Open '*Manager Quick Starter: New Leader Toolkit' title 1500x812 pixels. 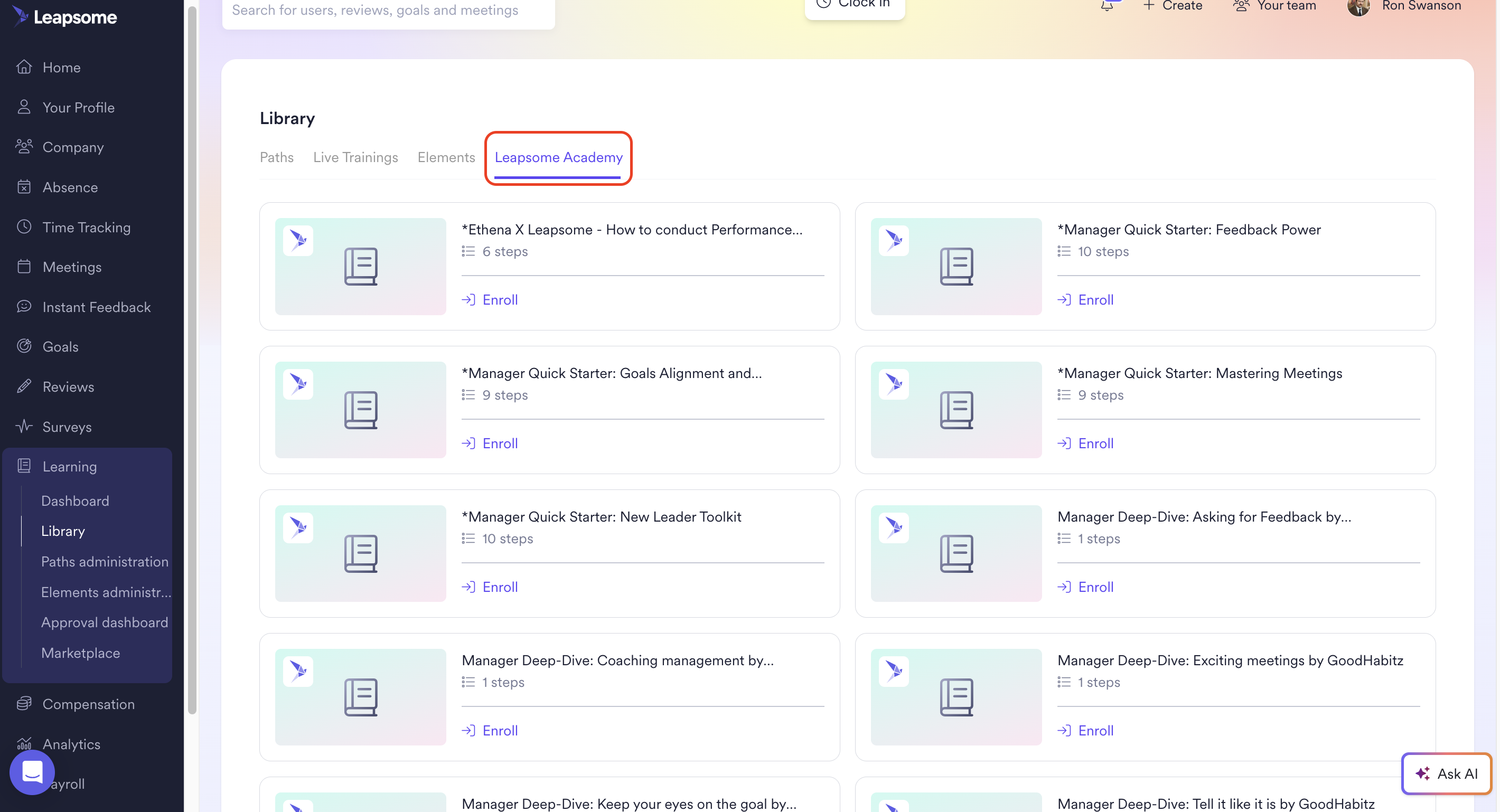pos(602,517)
